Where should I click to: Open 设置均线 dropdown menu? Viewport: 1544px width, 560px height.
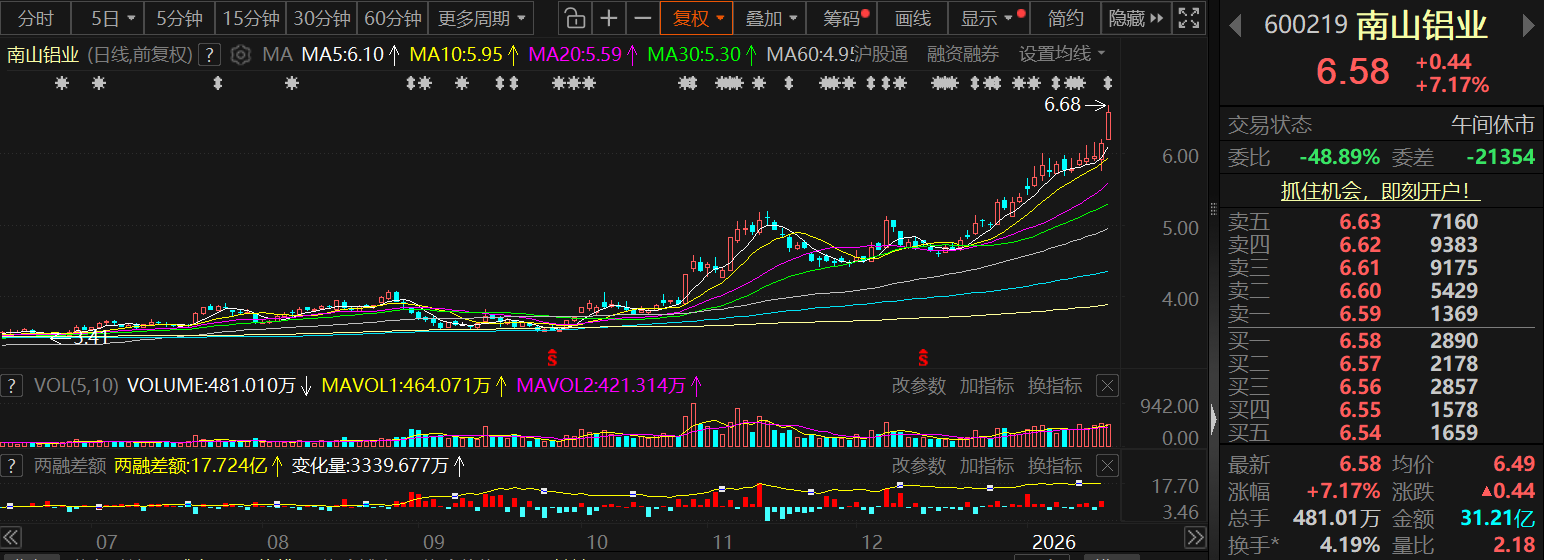[1061, 54]
